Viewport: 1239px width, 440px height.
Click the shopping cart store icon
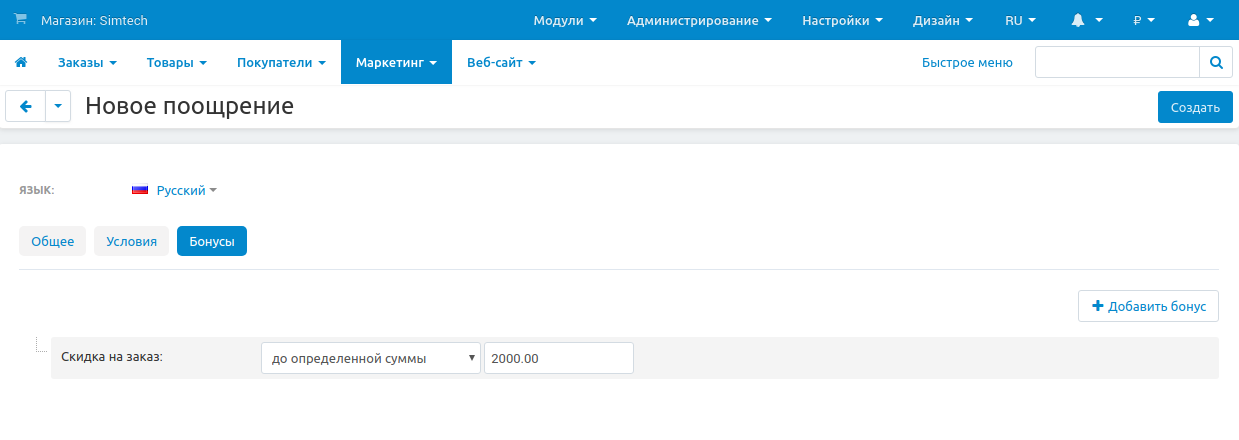(20, 20)
